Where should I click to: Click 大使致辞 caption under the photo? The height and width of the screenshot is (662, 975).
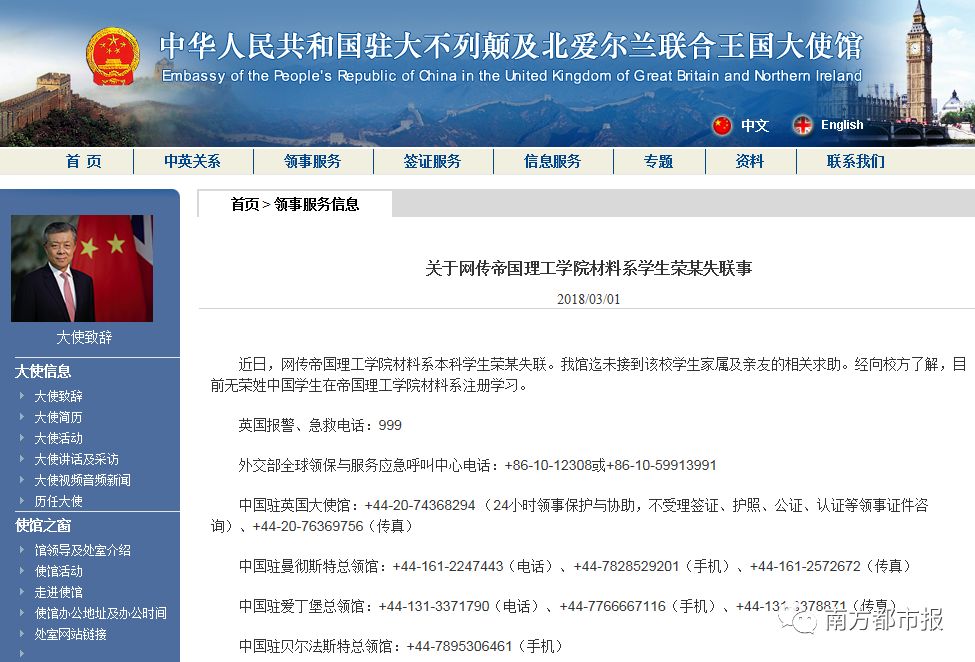[84, 338]
